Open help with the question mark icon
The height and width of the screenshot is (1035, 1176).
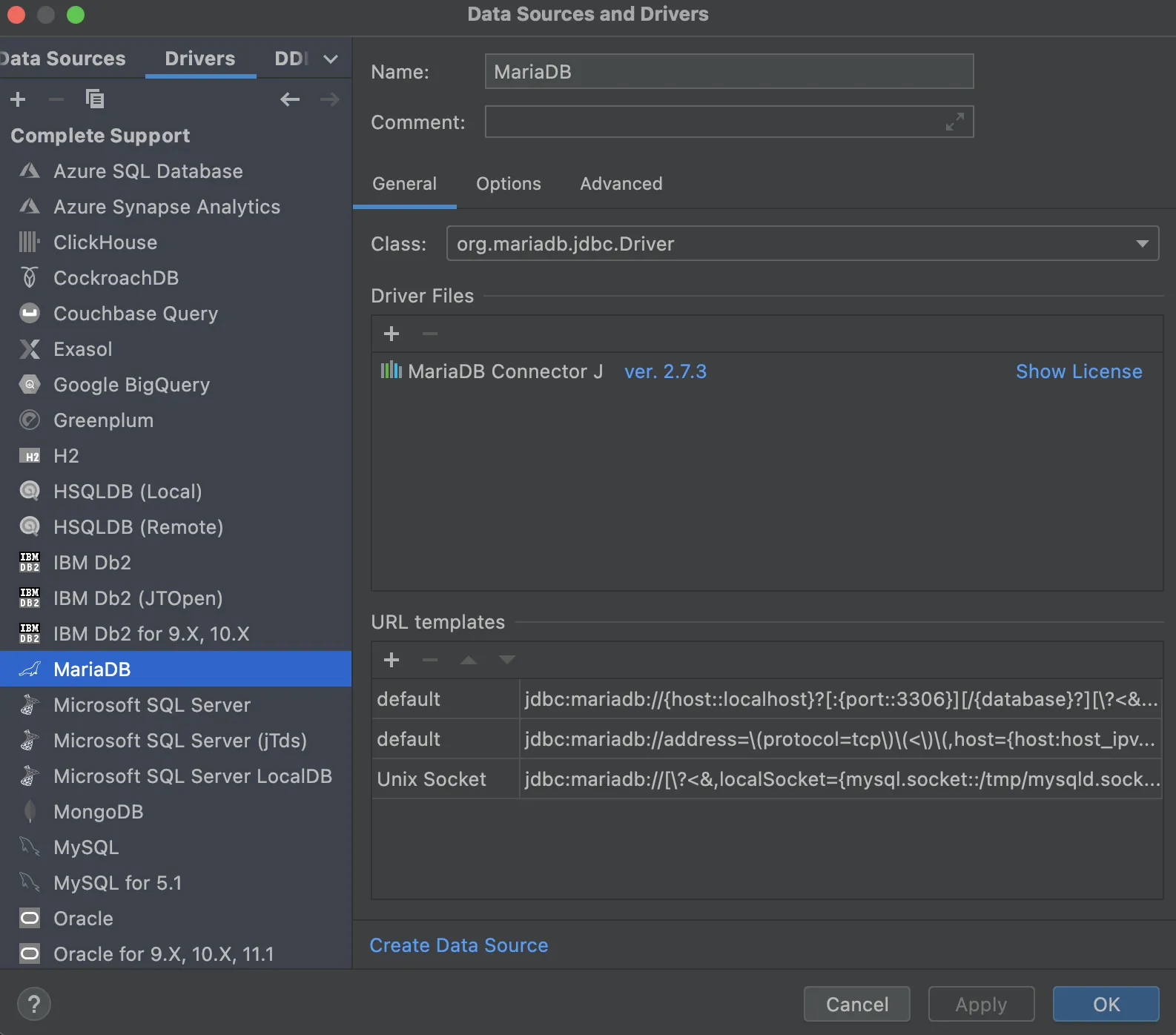(x=33, y=1005)
